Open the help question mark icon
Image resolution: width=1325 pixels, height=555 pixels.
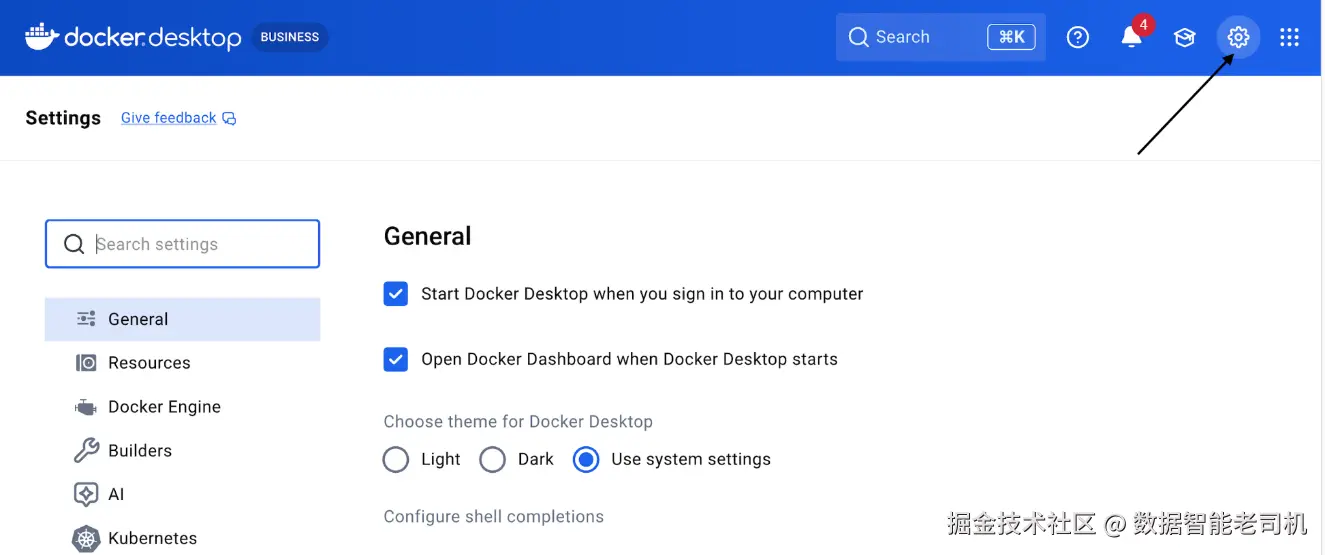click(1077, 37)
